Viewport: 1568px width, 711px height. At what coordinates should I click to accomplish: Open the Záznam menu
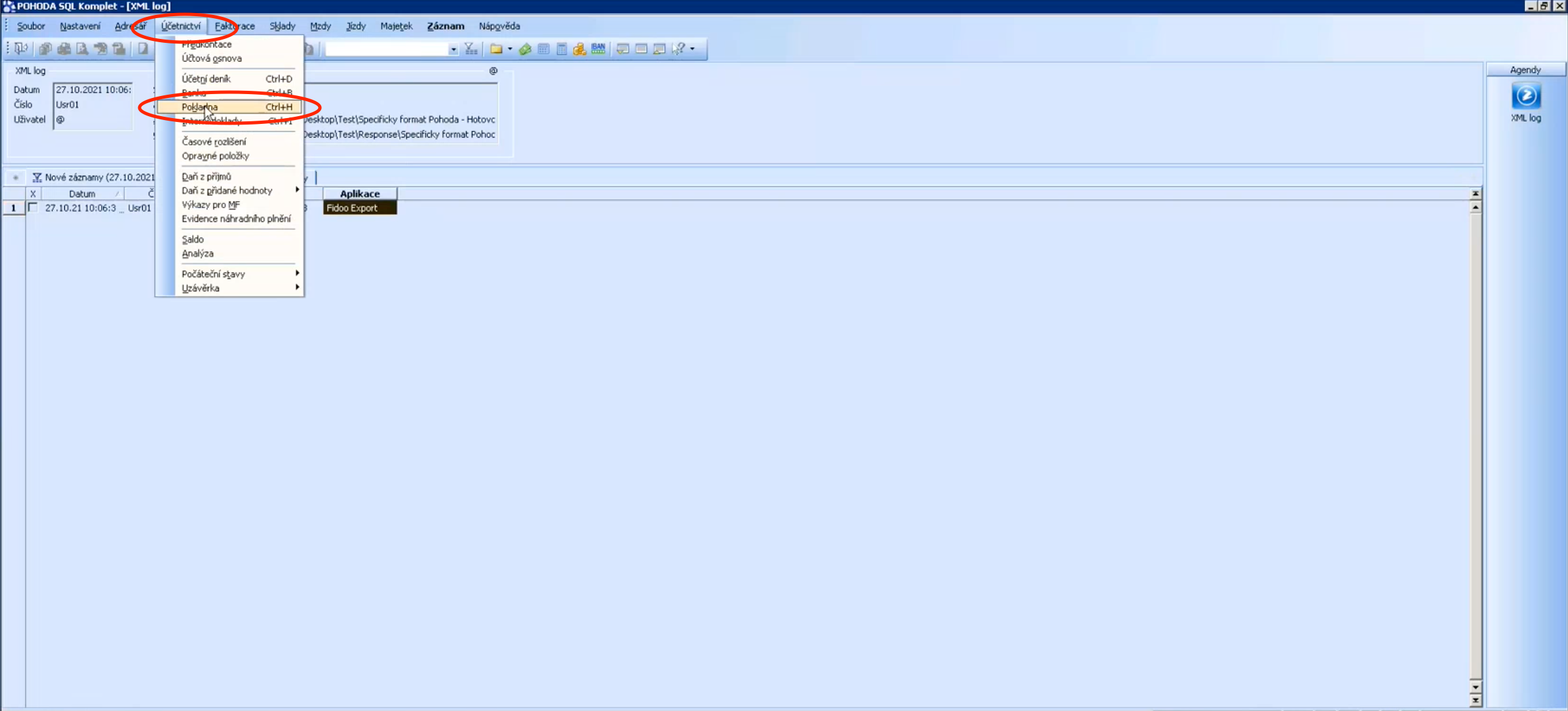click(x=445, y=26)
